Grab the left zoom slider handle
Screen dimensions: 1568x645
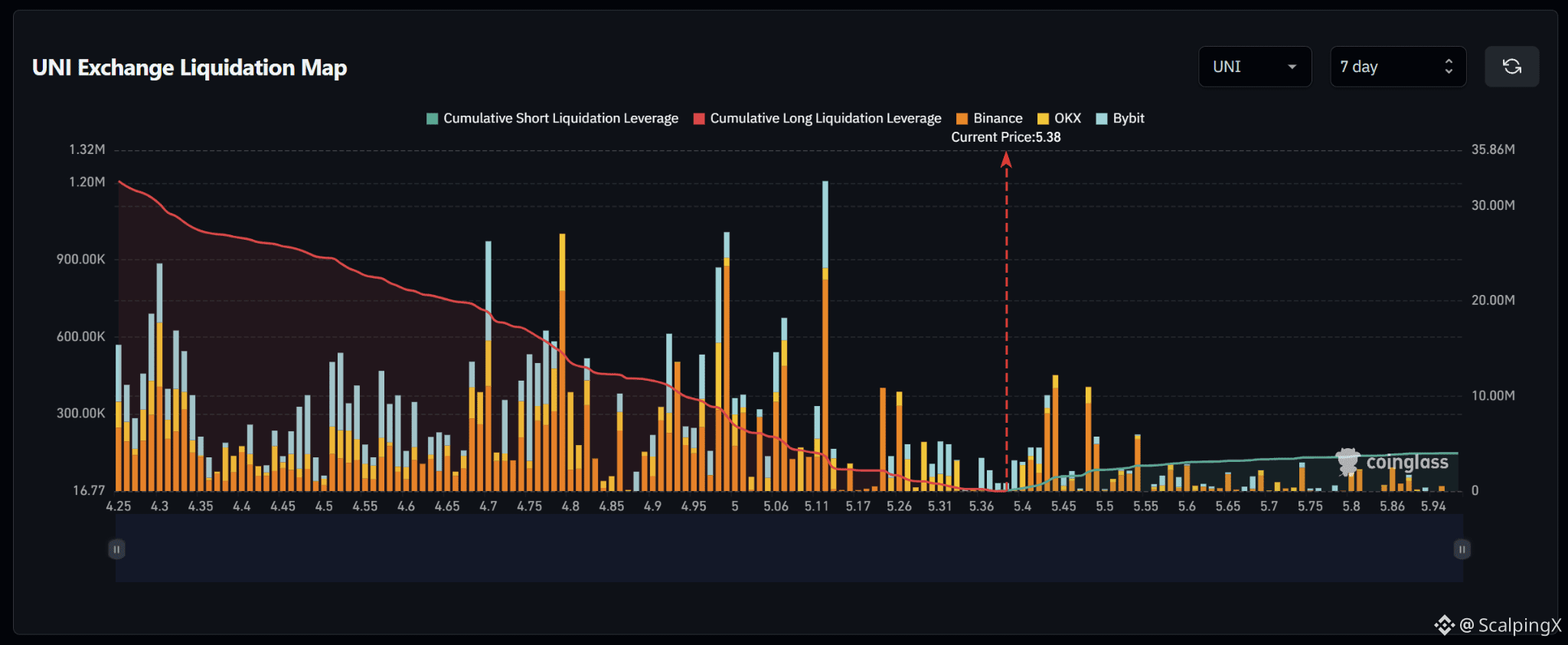[x=116, y=549]
